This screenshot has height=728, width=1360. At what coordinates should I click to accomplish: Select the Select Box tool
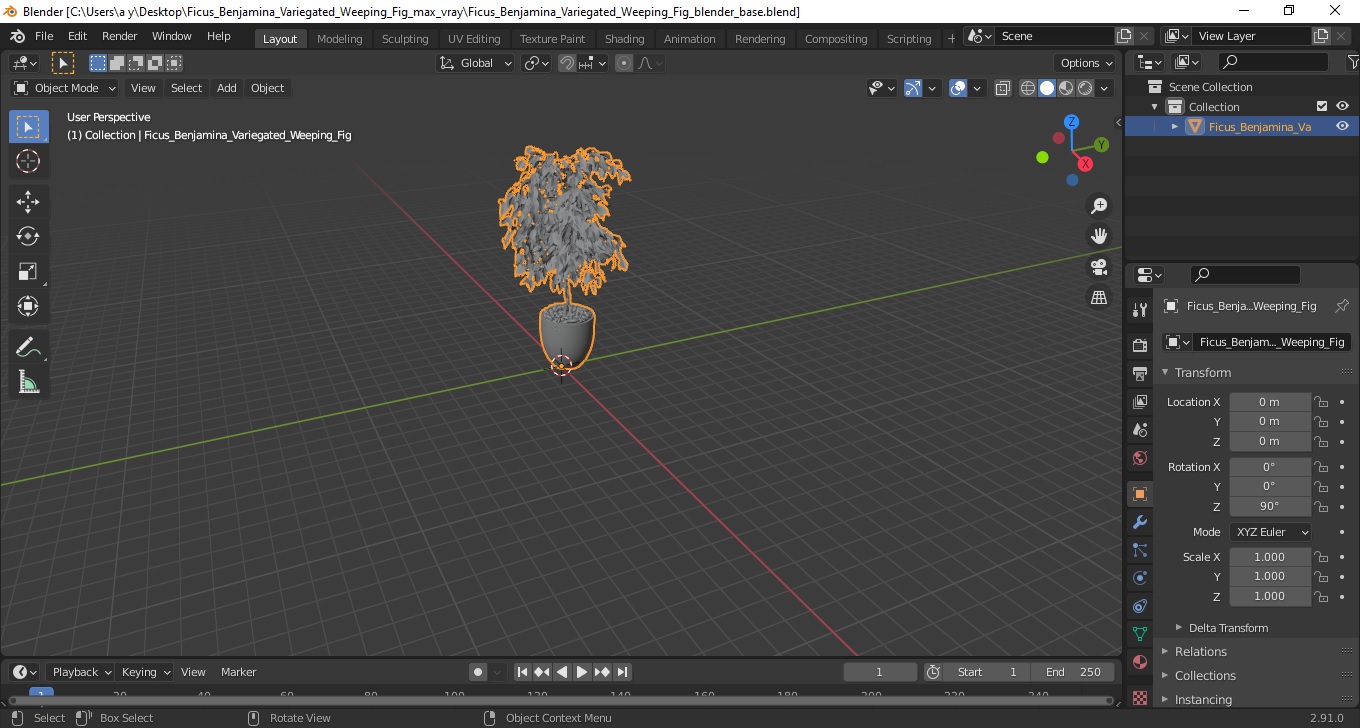click(28, 127)
